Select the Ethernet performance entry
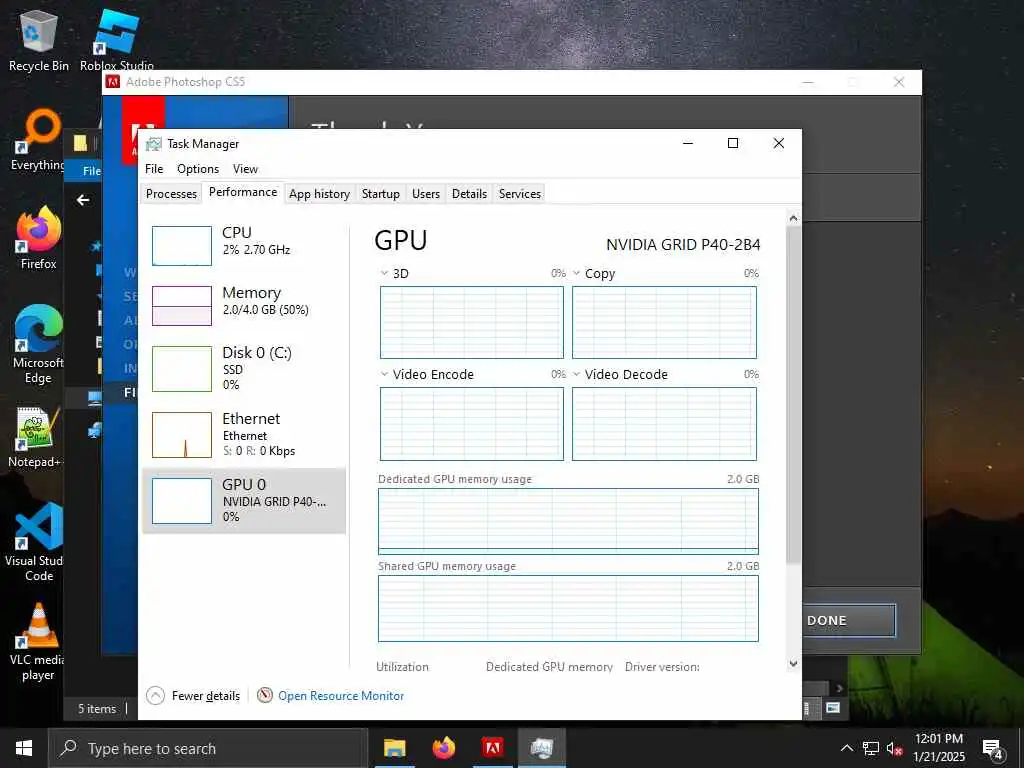 click(x=244, y=434)
